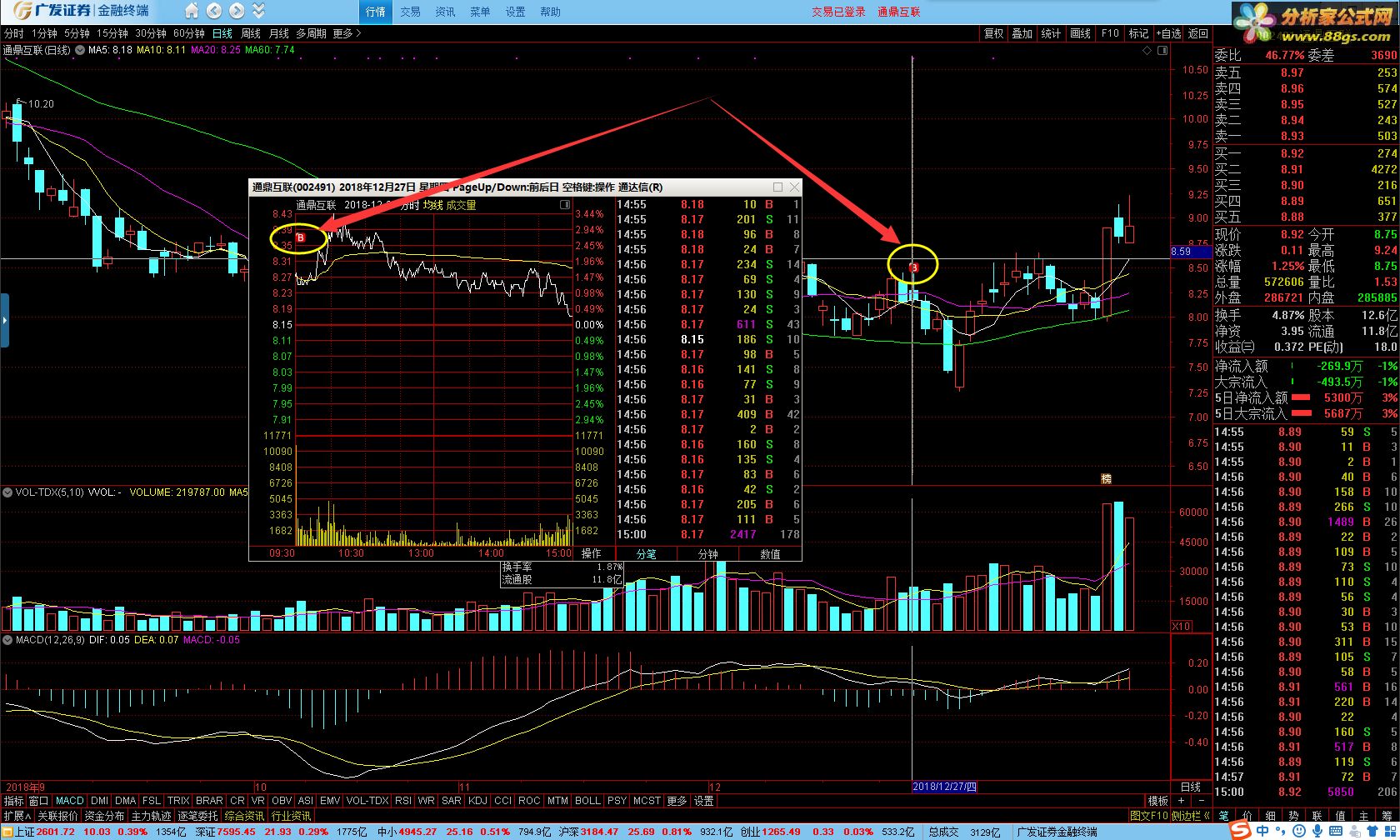Screen dimensions: 1400x840
Task: Open the 资金分布 tab
Action: pos(104,816)
